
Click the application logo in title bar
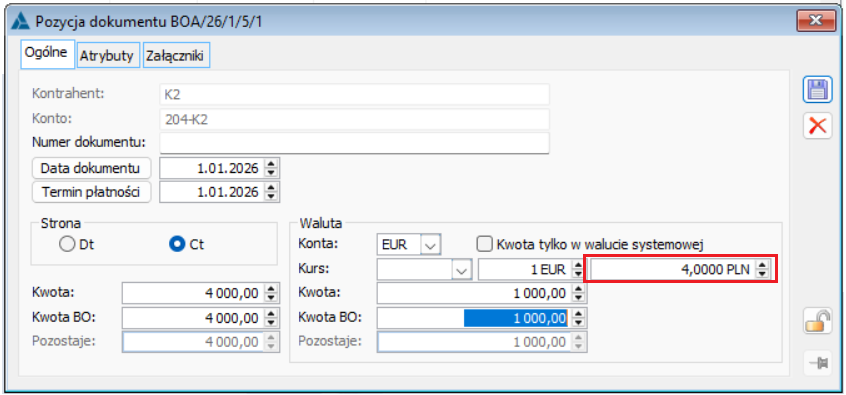tap(21, 22)
